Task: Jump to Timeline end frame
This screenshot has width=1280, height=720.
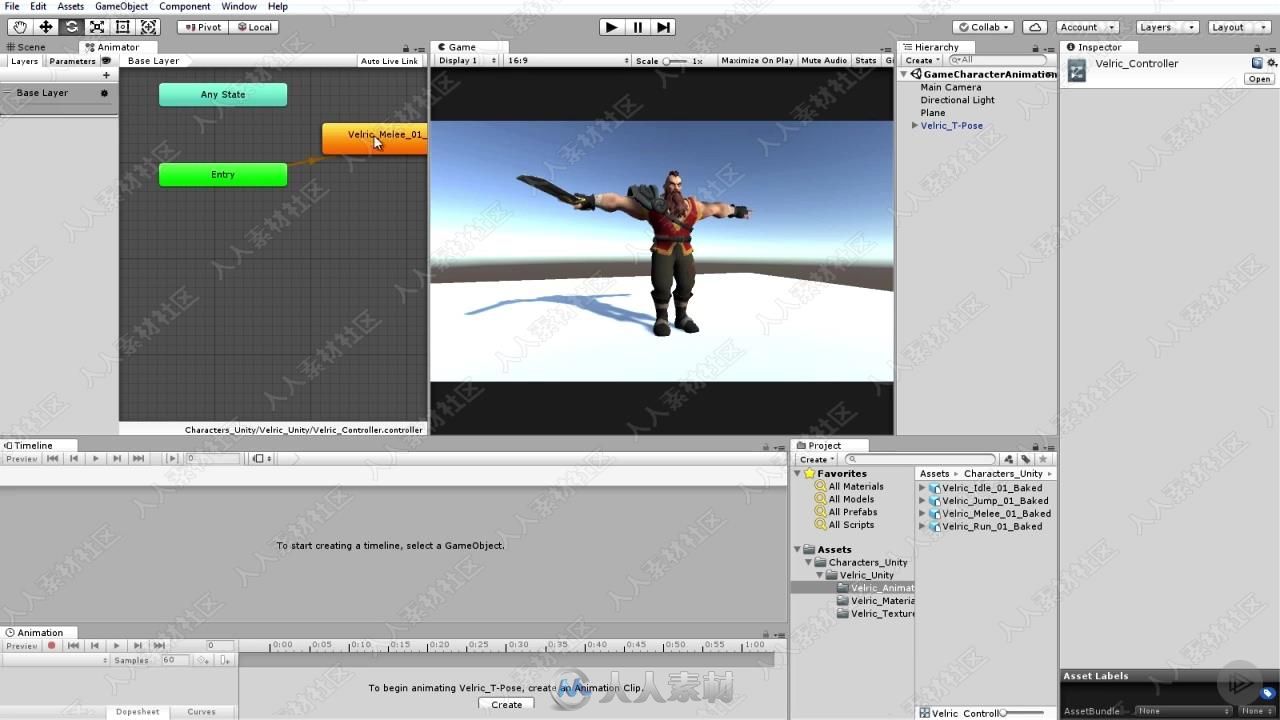Action: click(138, 458)
